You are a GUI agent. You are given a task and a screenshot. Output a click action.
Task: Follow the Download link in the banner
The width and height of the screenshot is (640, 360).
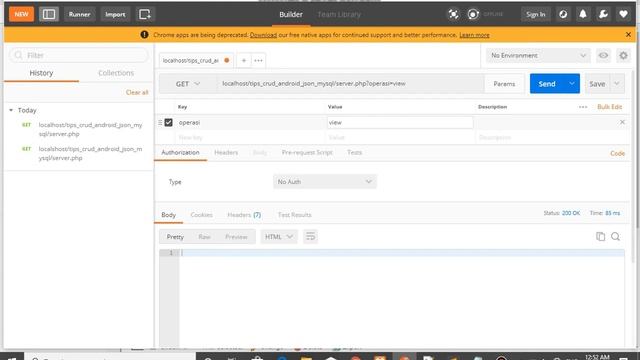click(263, 35)
